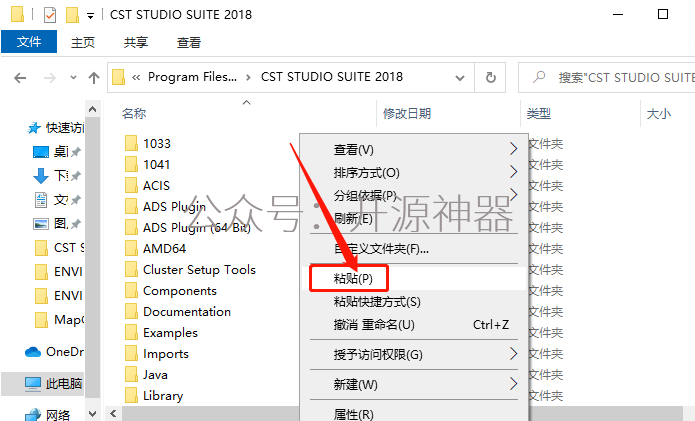Screen dimensions: 695x421
Task: Click navigation pane scroll up arrow
Action: tap(92, 109)
